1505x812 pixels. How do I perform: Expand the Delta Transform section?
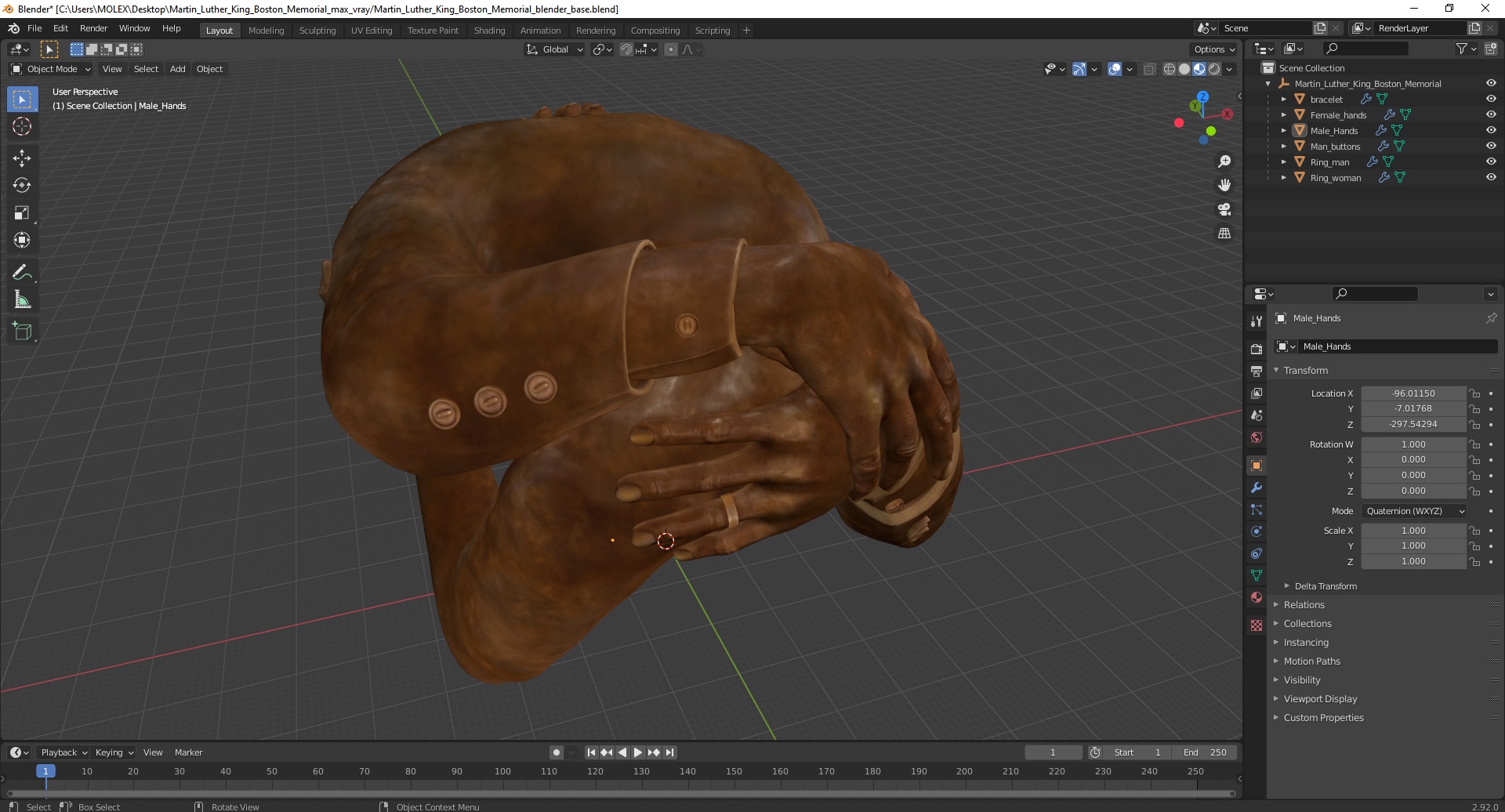coord(1325,586)
